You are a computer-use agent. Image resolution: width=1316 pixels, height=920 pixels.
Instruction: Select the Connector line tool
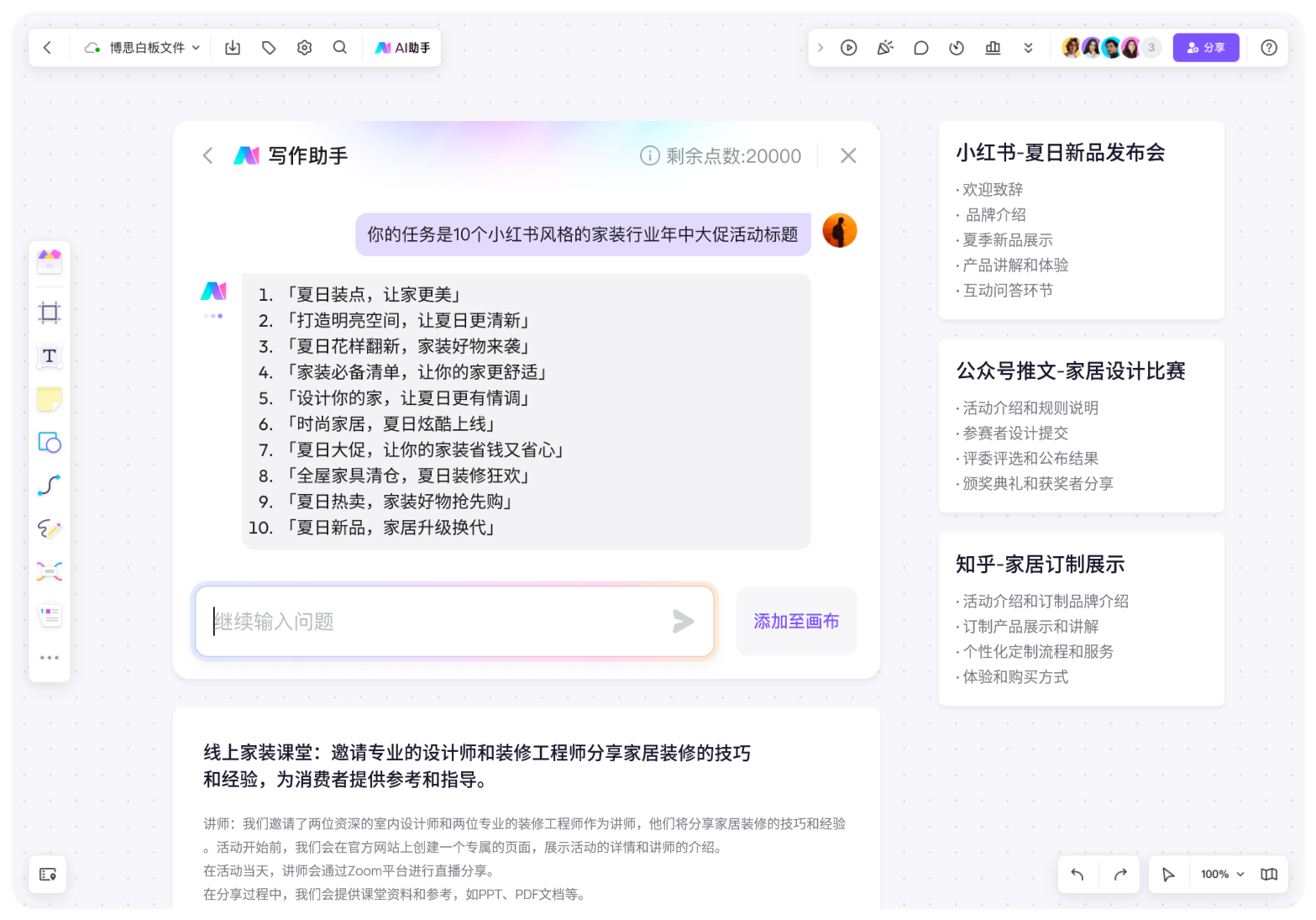(x=49, y=485)
